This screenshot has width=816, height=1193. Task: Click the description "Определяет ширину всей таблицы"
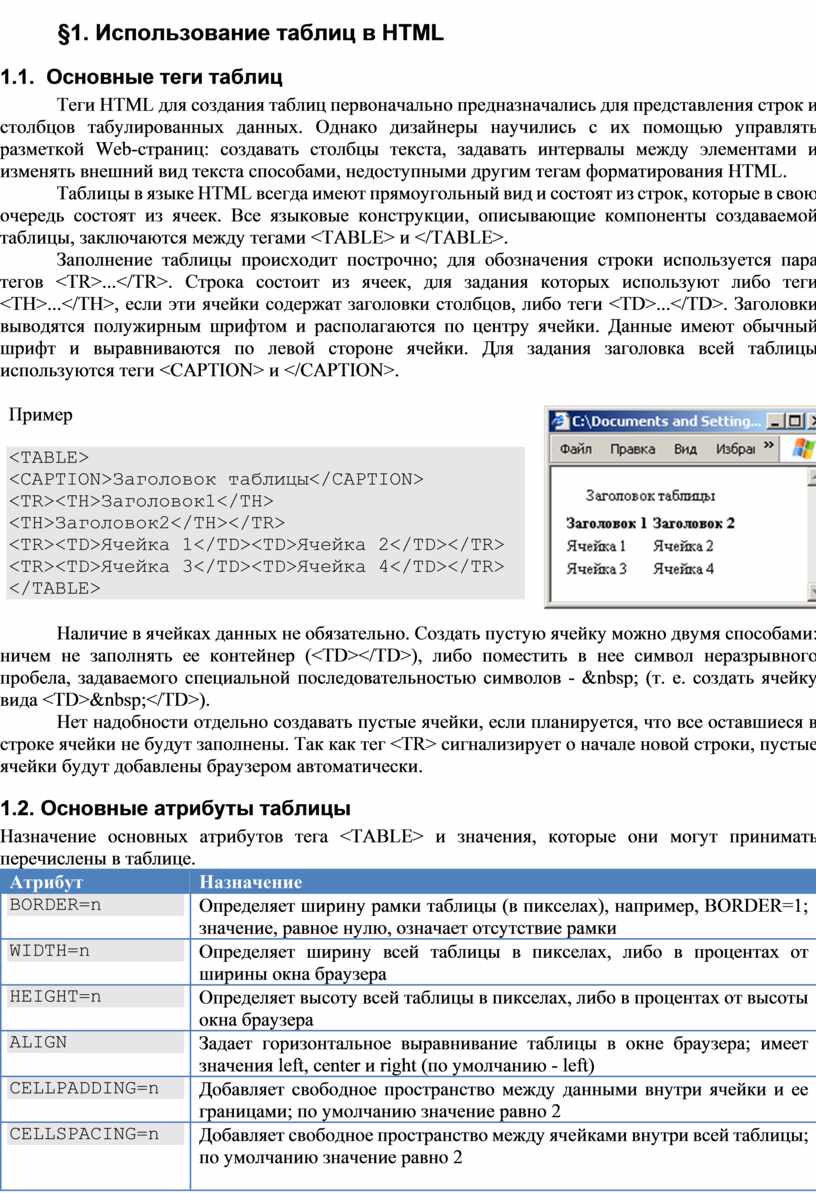(503, 962)
